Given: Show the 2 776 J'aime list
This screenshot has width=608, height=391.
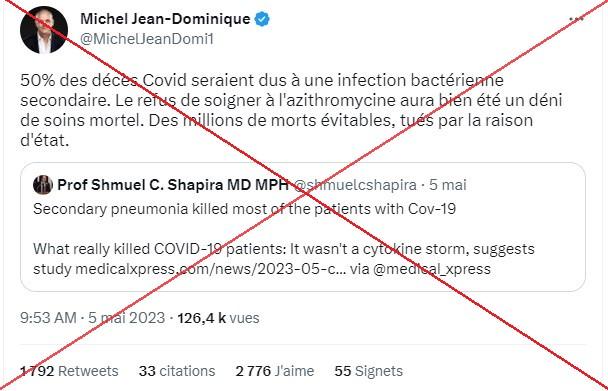Looking at the screenshot, I should 275,371.
